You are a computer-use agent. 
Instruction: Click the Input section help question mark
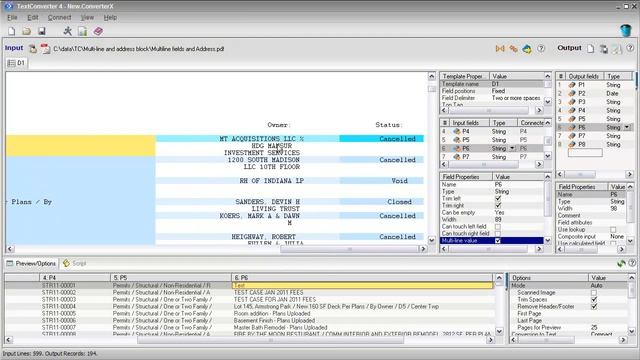[x=541, y=49]
